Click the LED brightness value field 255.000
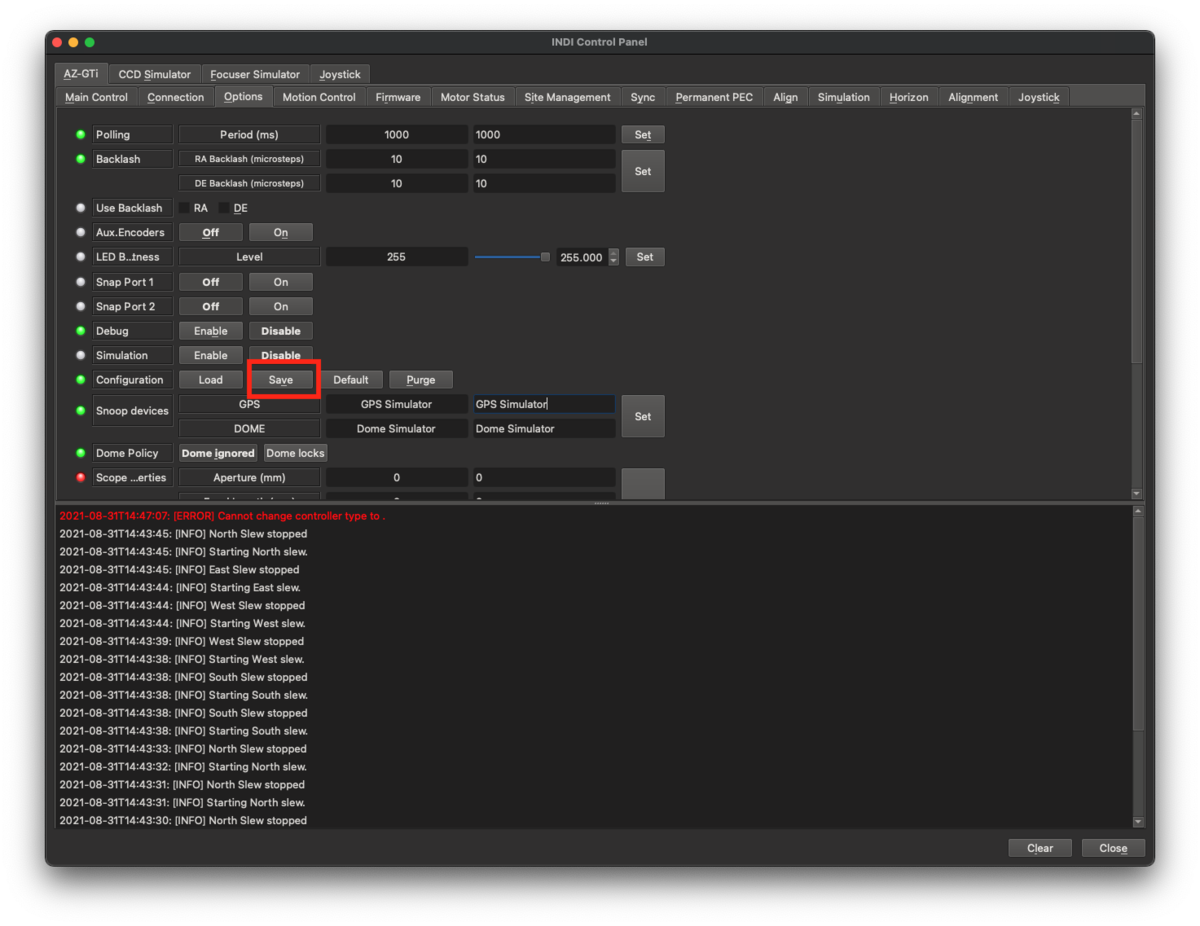Viewport: 1200px width, 926px height. 582,257
